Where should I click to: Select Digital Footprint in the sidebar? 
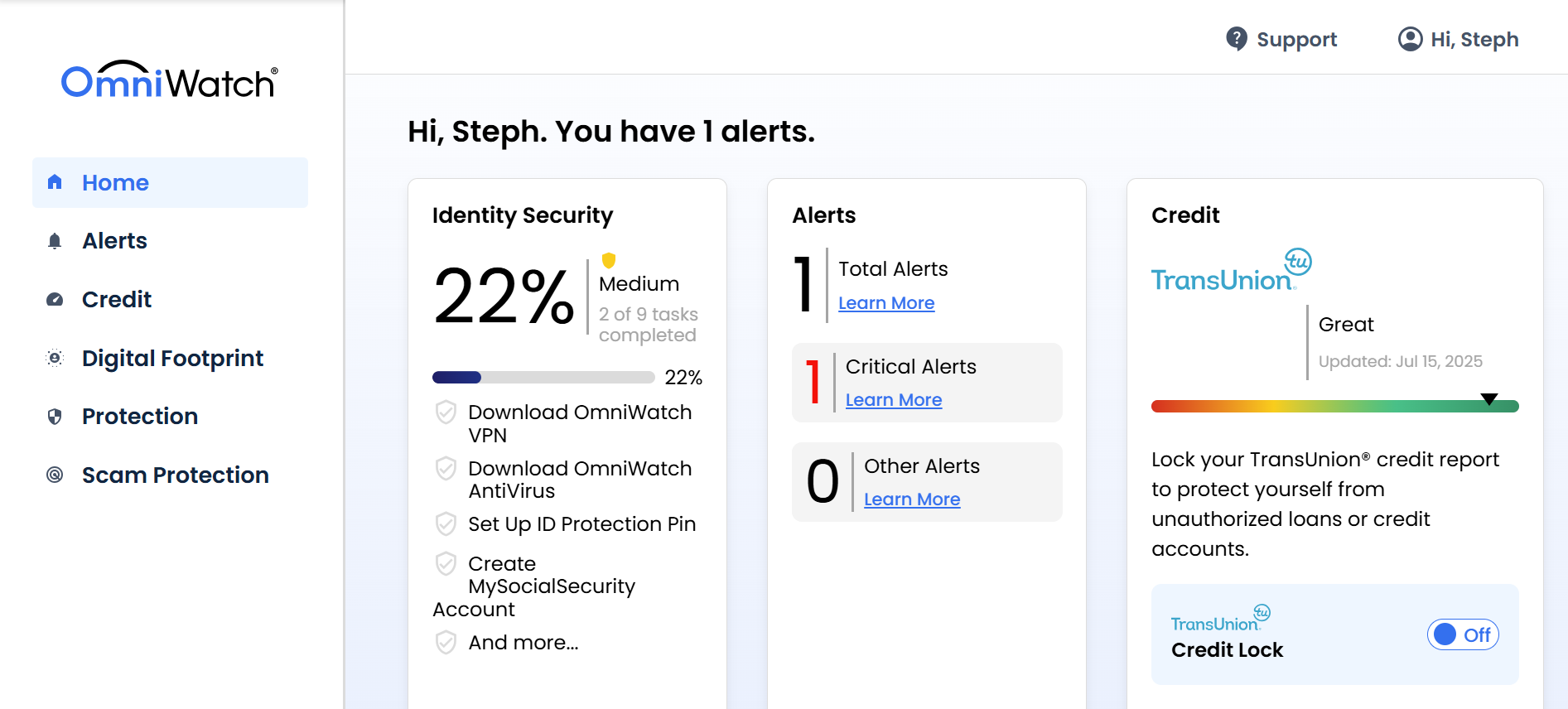(x=170, y=358)
